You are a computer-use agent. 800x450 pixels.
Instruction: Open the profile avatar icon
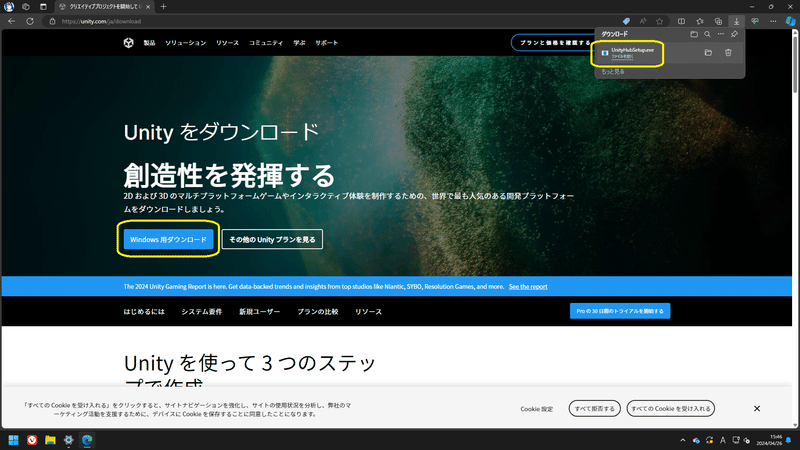[x=9, y=7]
